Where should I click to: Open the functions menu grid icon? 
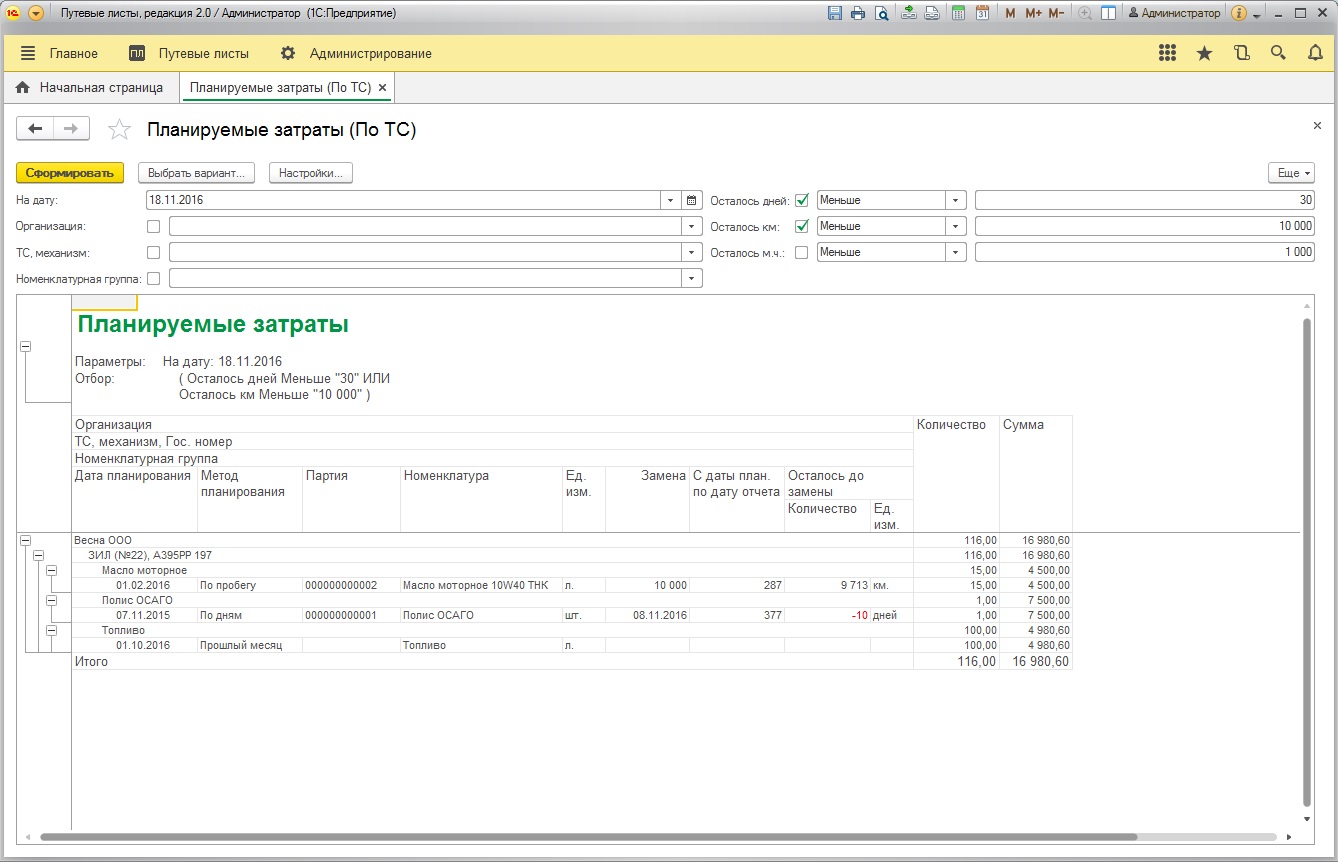click(1167, 53)
